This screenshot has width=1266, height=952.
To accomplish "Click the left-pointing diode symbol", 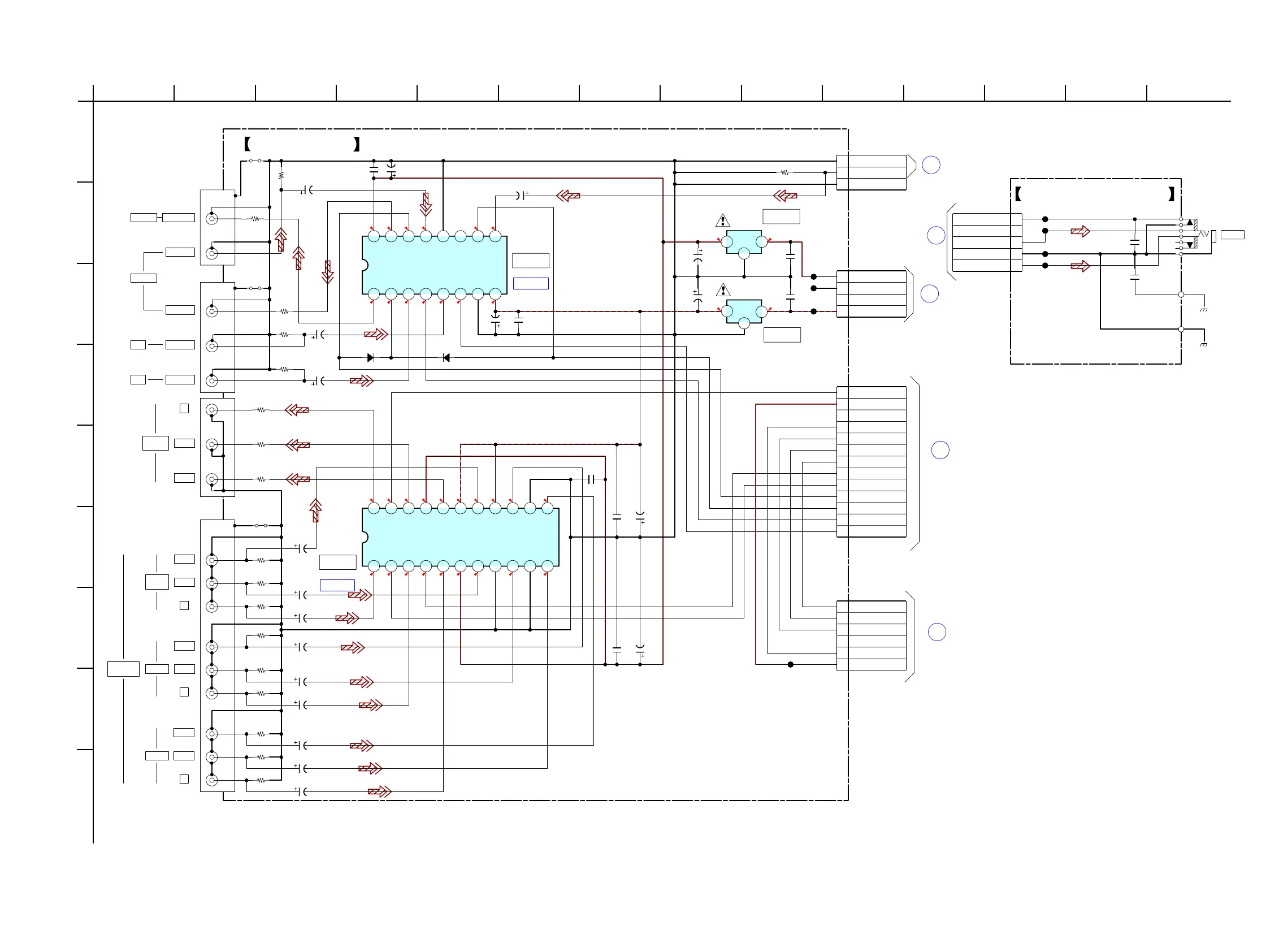I will [446, 358].
